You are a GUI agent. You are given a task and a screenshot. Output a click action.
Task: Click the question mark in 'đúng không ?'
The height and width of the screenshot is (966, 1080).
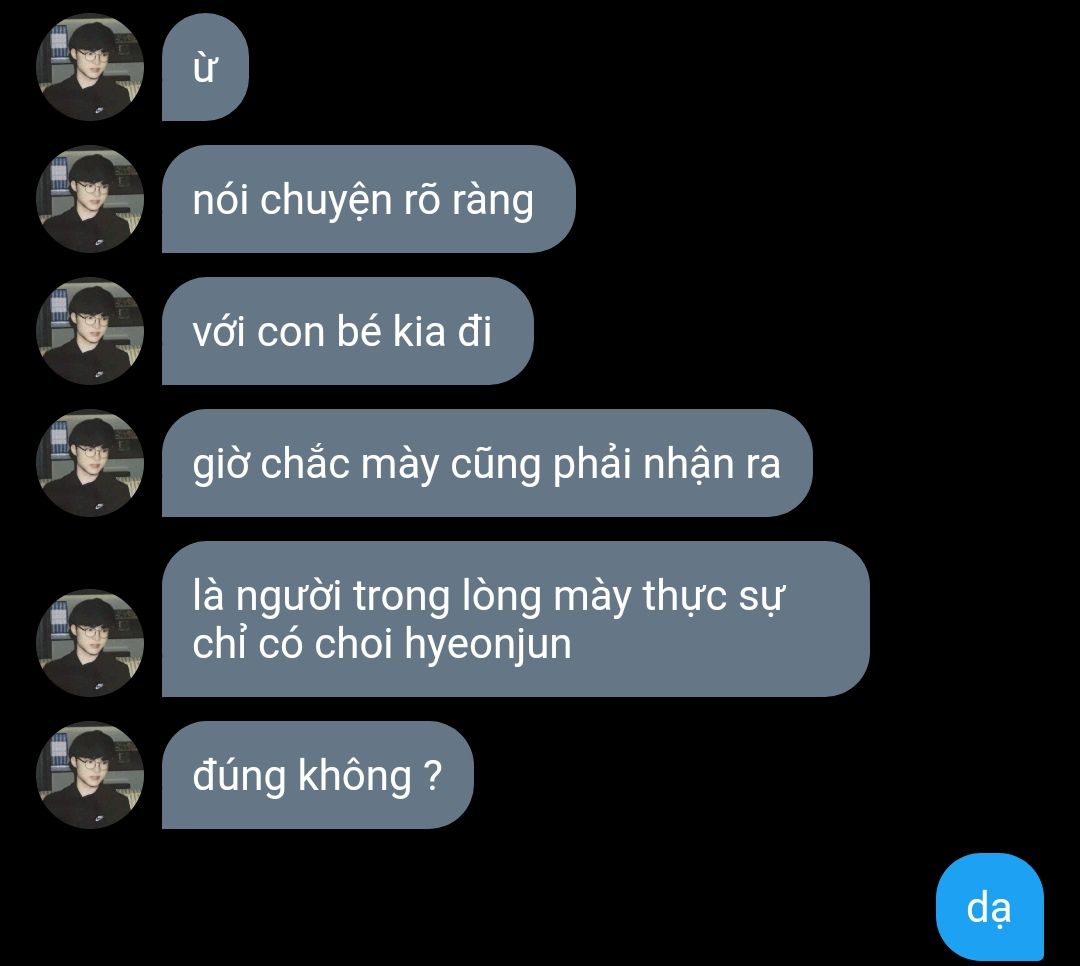(x=433, y=776)
